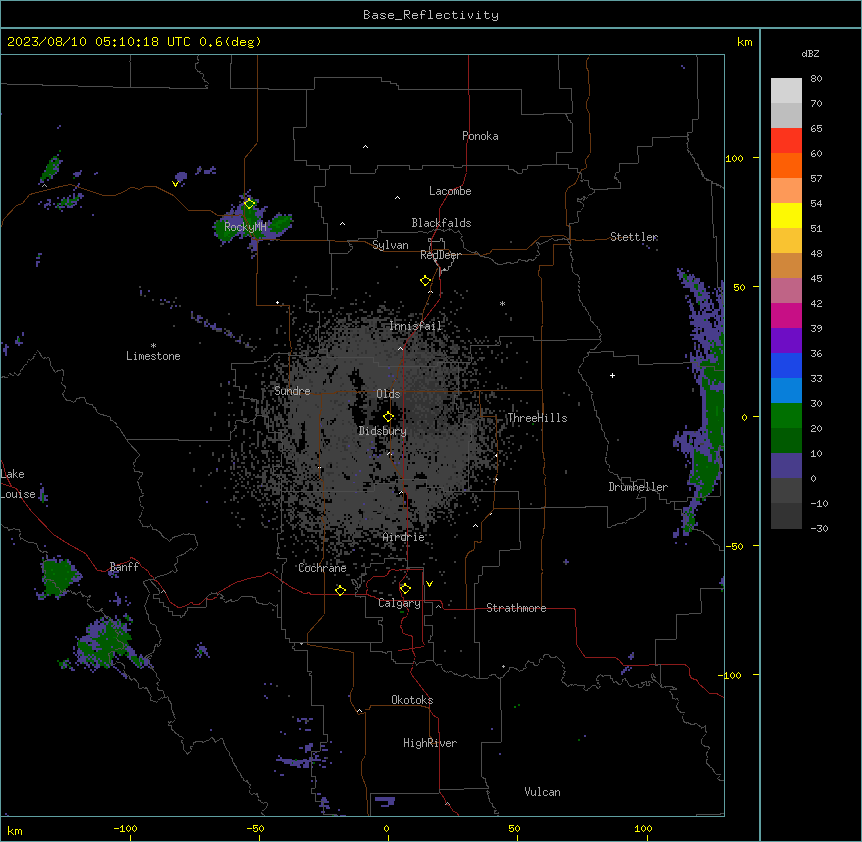The height and width of the screenshot is (842, 862).
Task: Click the Blackfalds city label
Action: click(441, 223)
